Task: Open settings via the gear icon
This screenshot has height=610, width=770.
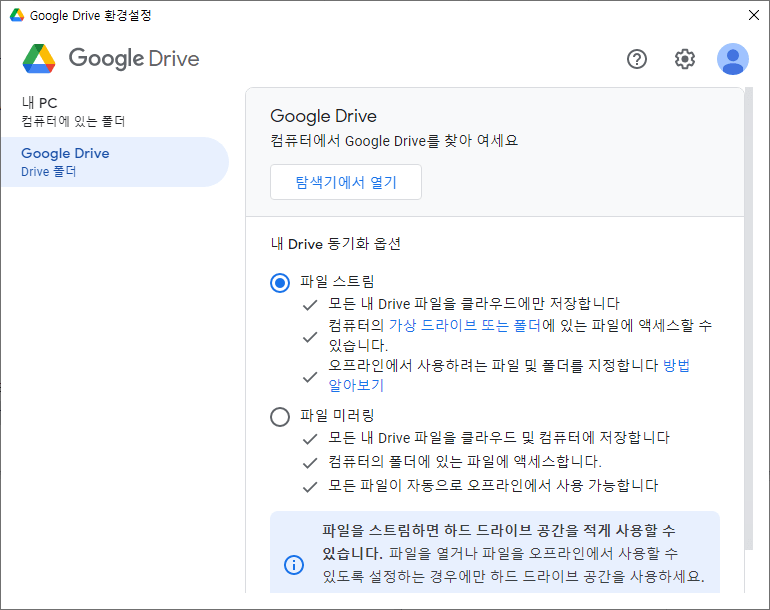Action: point(685,59)
